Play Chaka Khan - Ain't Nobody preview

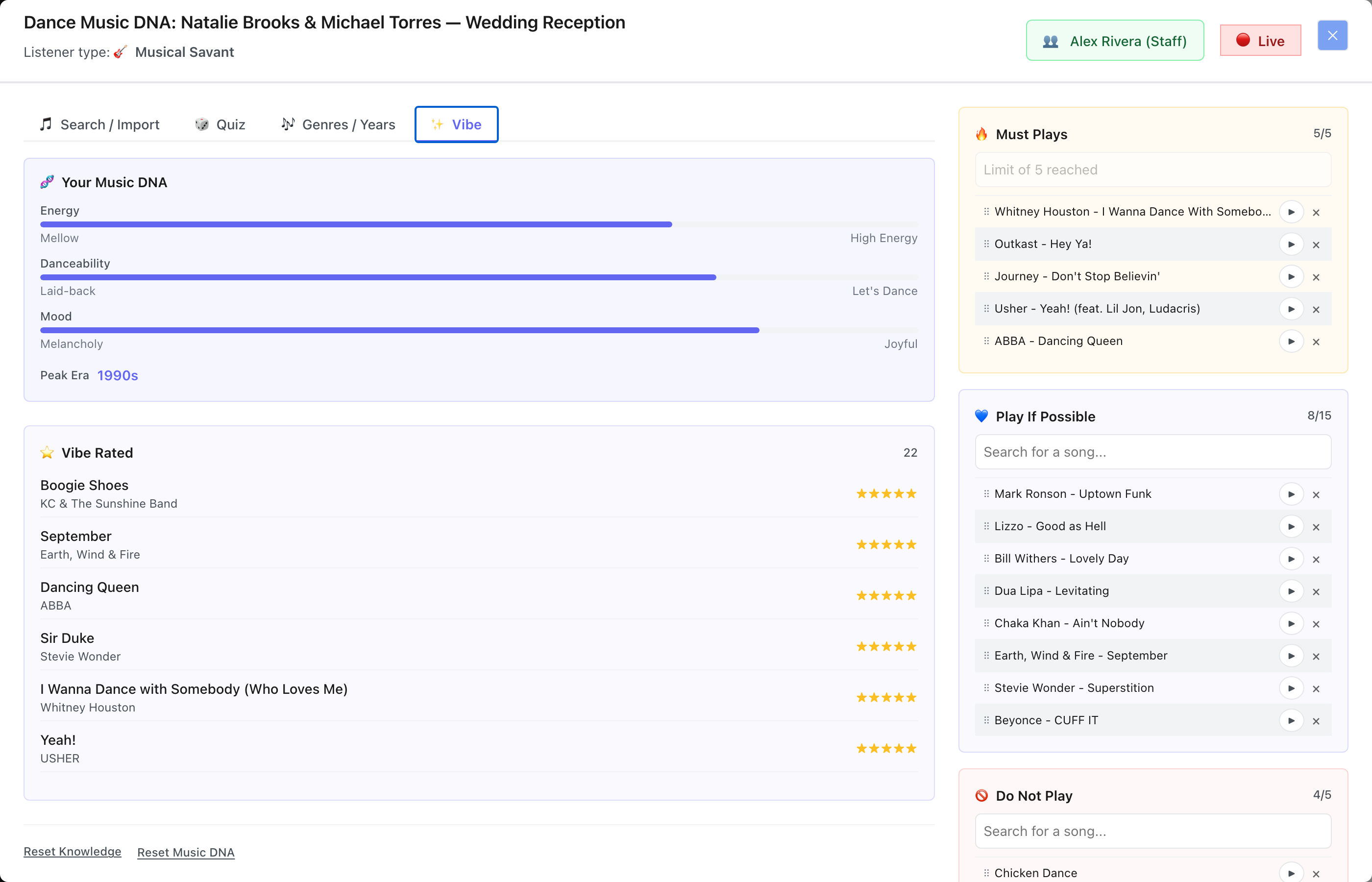coord(1291,624)
